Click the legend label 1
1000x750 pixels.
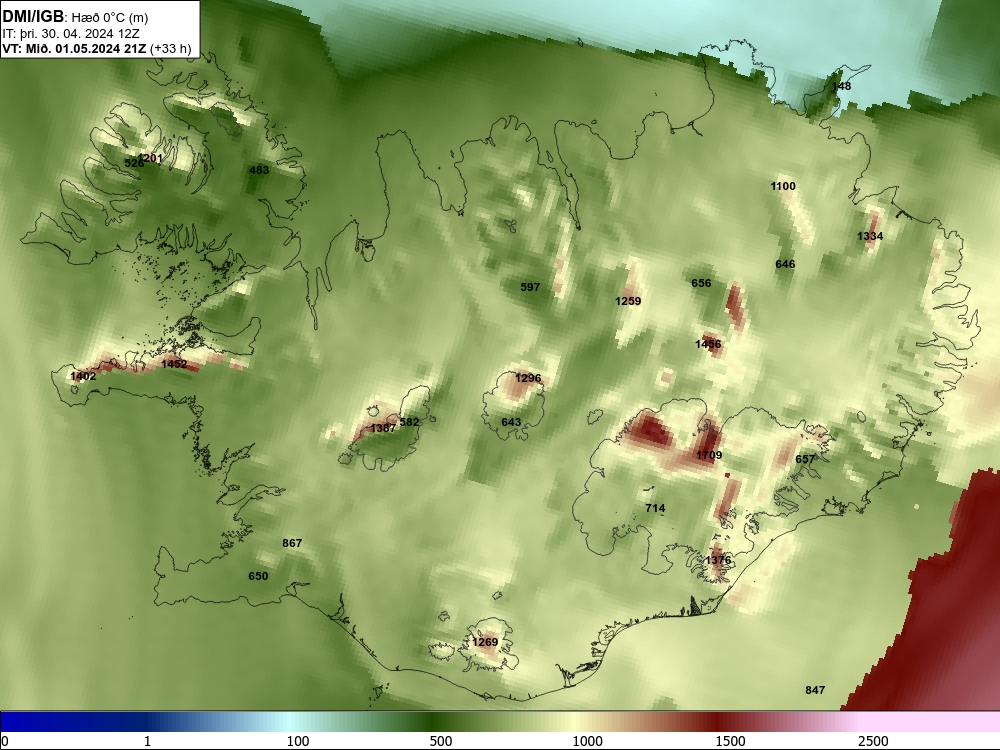(147, 741)
